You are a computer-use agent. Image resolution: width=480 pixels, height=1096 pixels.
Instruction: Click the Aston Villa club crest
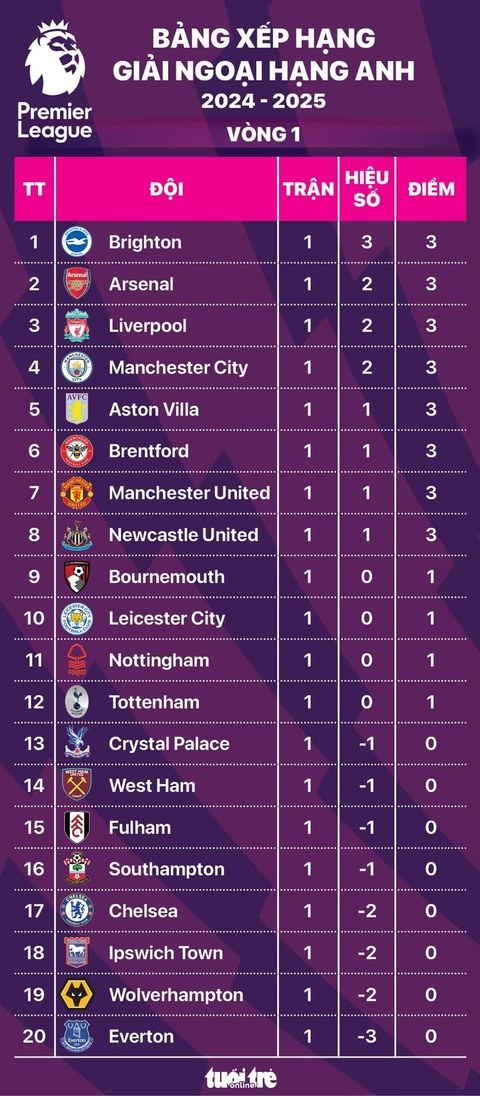point(77,409)
